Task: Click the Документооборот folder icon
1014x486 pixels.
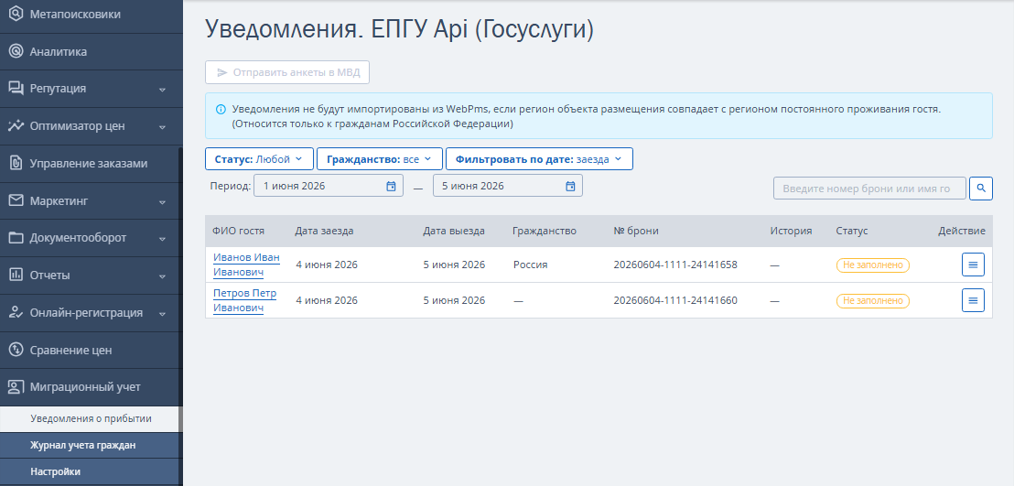Action: 16,238
